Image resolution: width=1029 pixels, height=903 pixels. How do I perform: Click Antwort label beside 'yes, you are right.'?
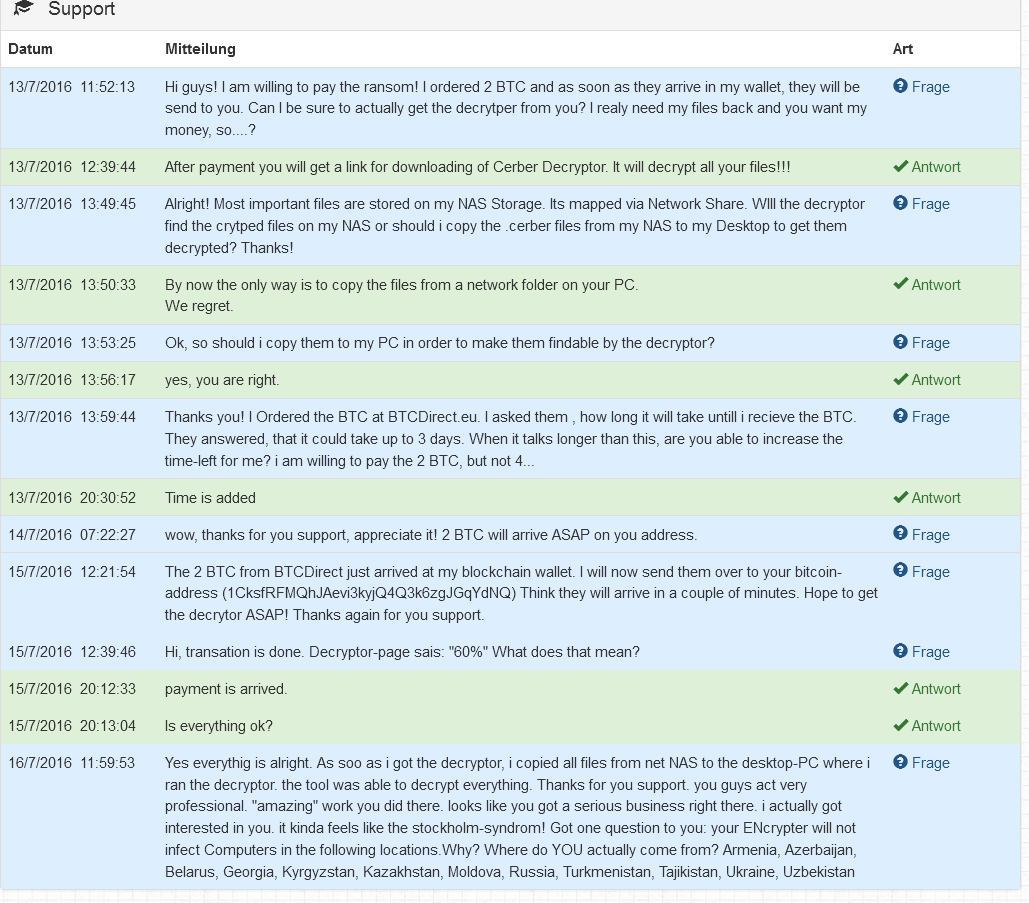pyautogui.click(x=936, y=380)
